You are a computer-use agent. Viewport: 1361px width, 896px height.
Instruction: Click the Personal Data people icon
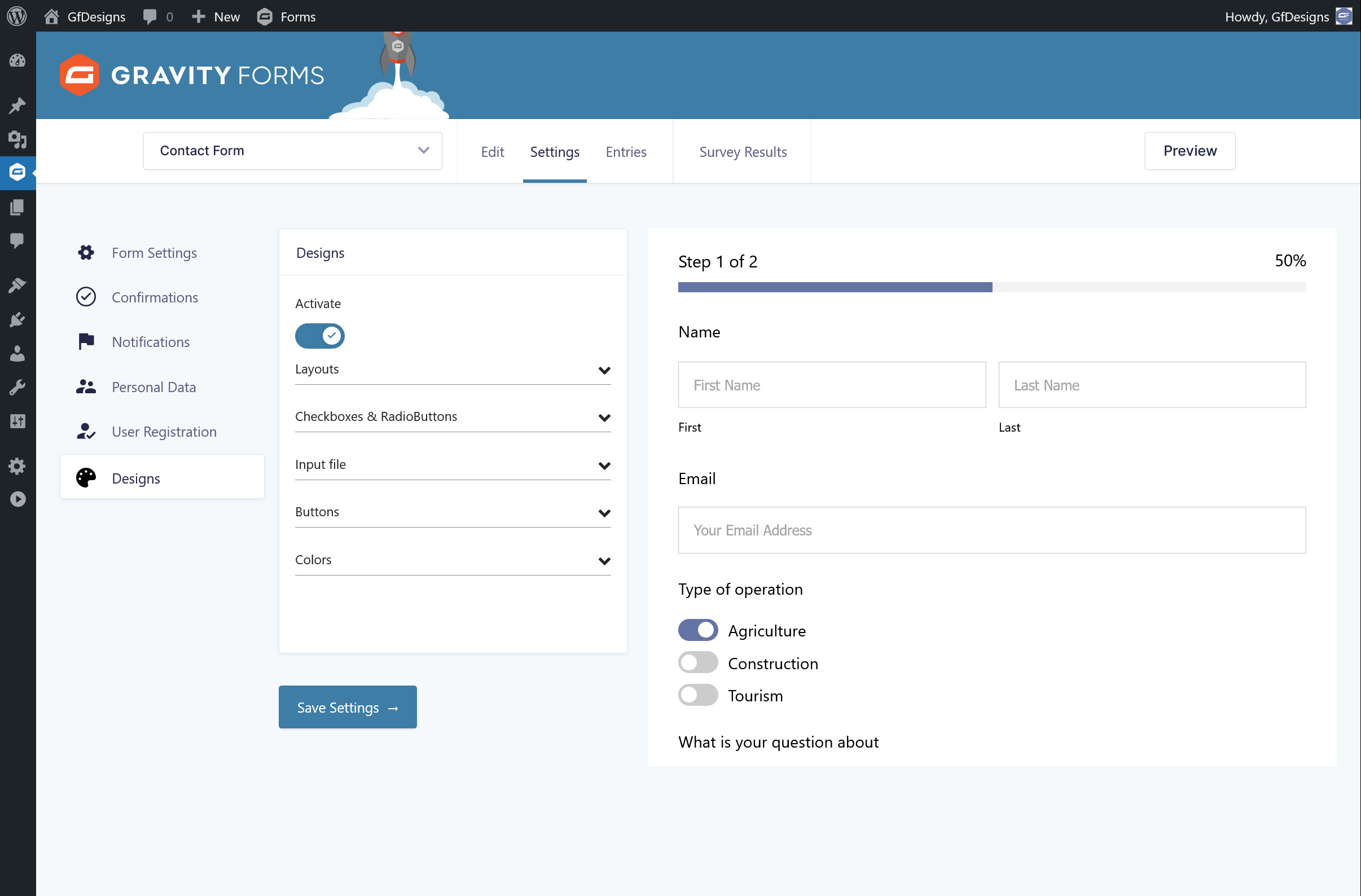(86, 386)
